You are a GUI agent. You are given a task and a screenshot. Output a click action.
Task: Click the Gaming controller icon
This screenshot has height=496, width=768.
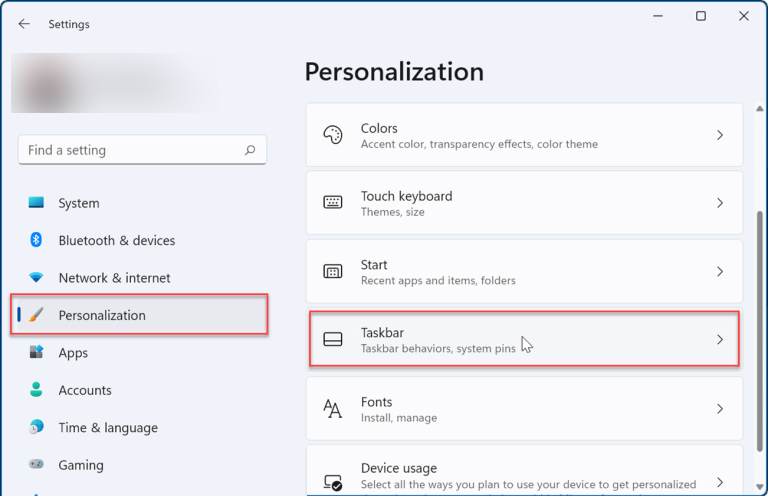[36, 464]
